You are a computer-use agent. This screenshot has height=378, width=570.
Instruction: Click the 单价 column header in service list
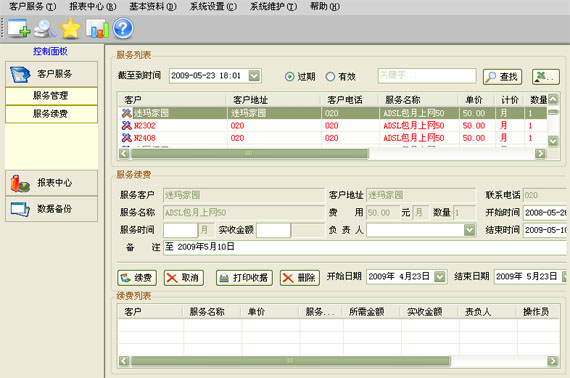477,100
